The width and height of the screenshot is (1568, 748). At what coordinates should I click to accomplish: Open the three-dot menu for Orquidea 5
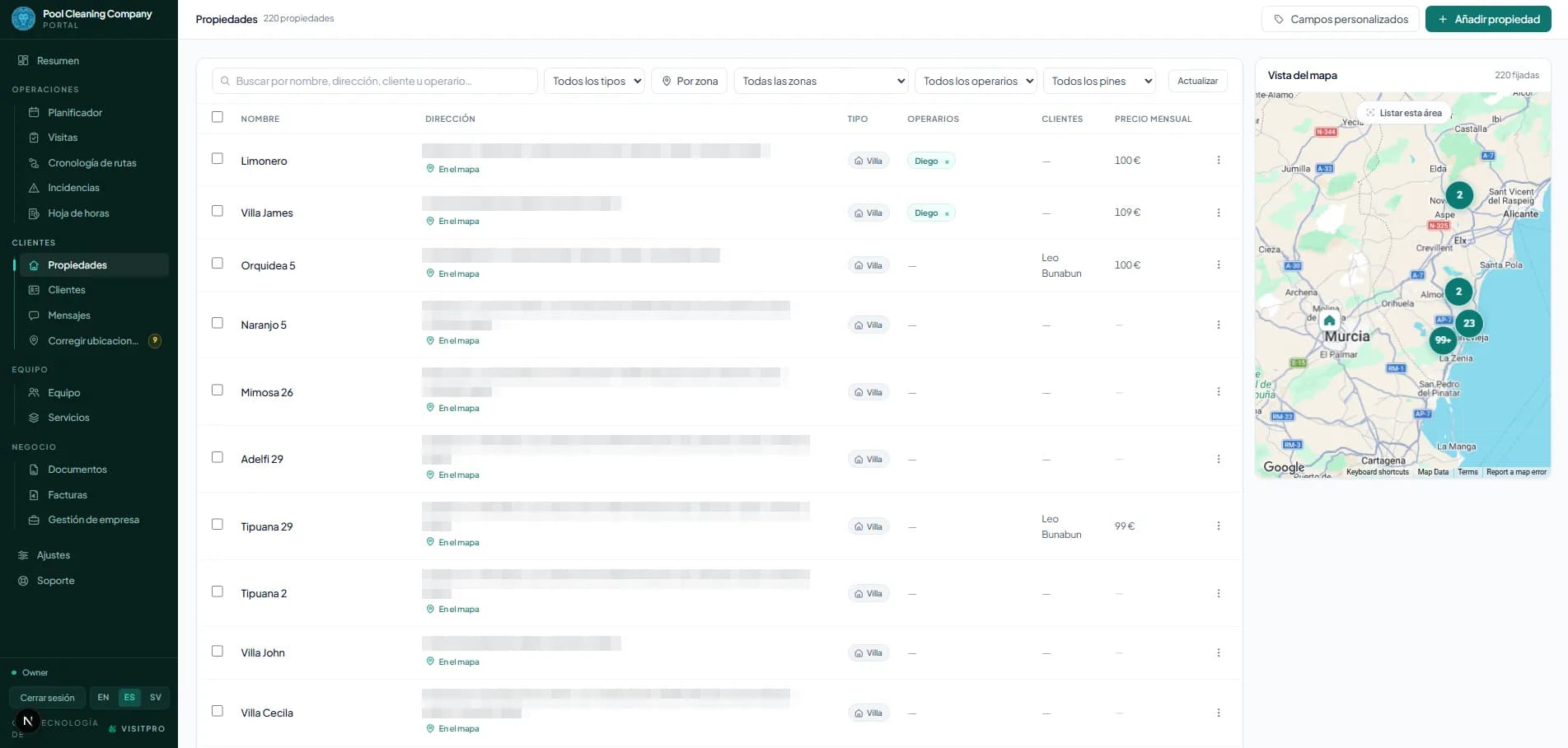[1218, 264]
